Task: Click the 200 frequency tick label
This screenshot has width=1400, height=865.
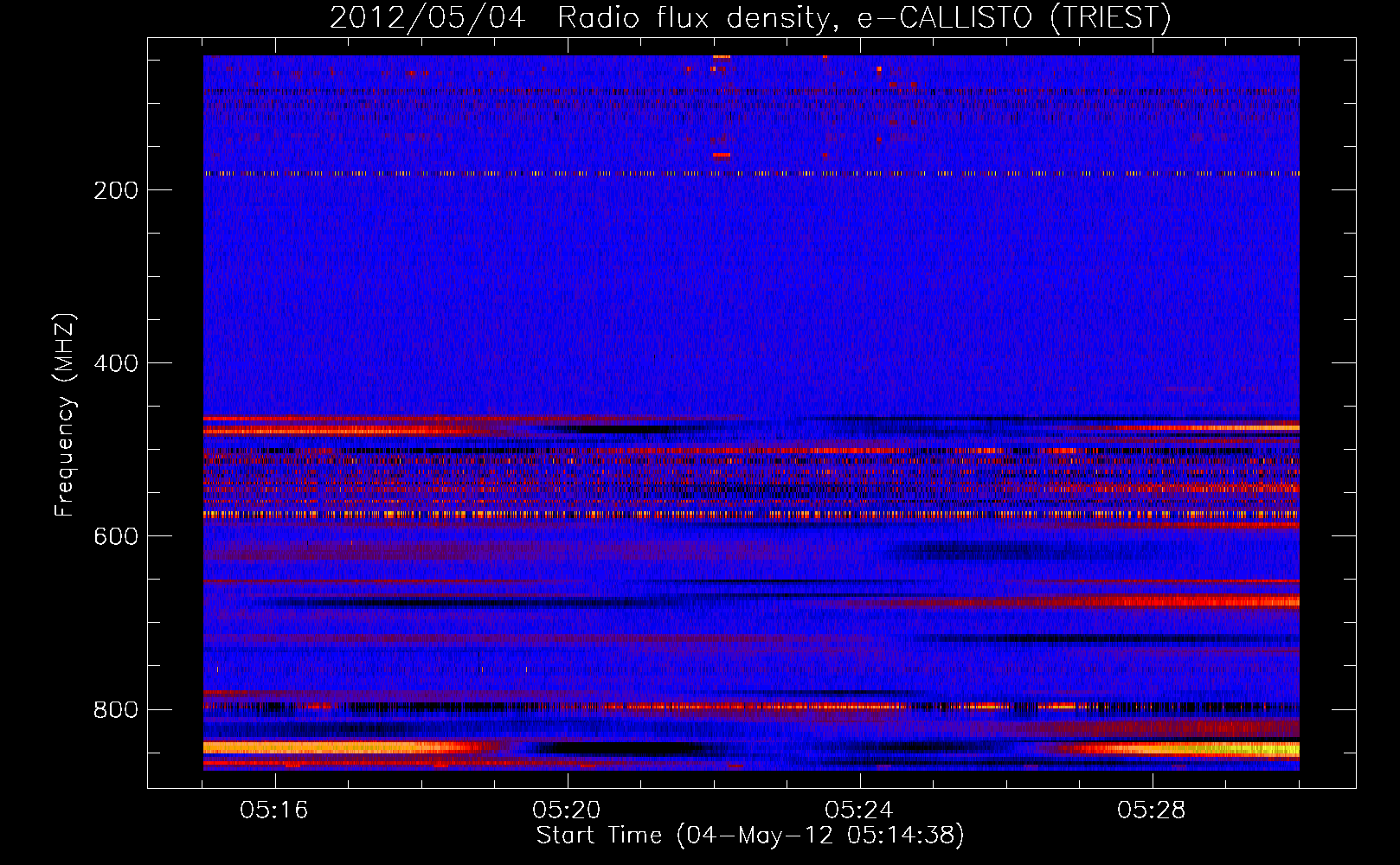Action: pyautogui.click(x=116, y=190)
